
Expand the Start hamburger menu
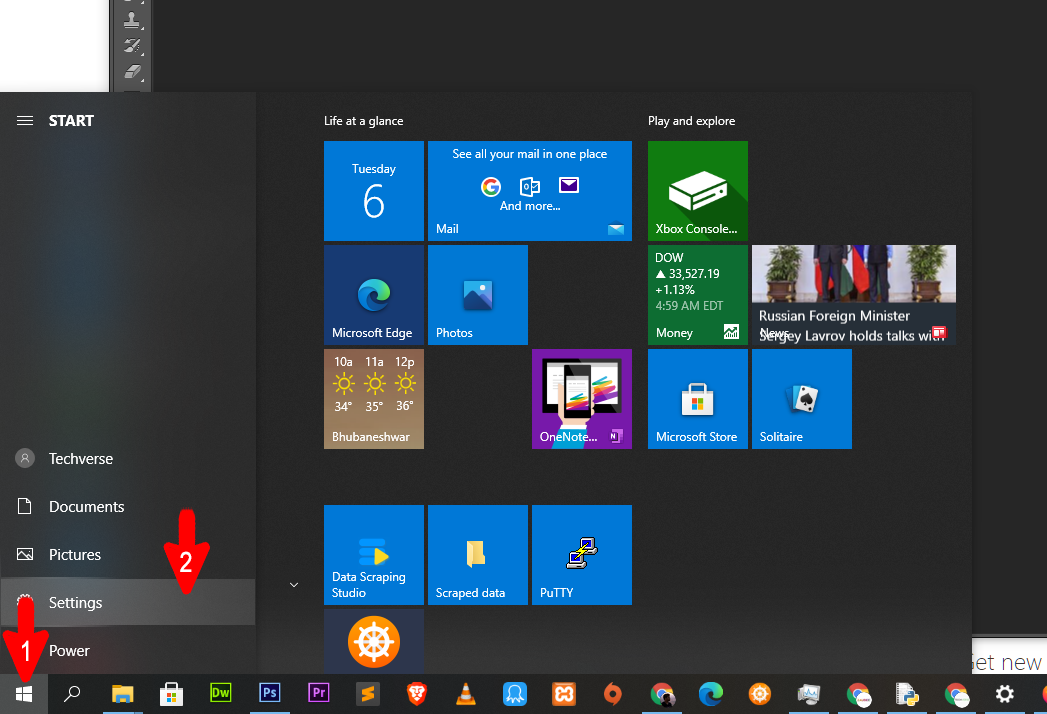click(x=25, y=121)
